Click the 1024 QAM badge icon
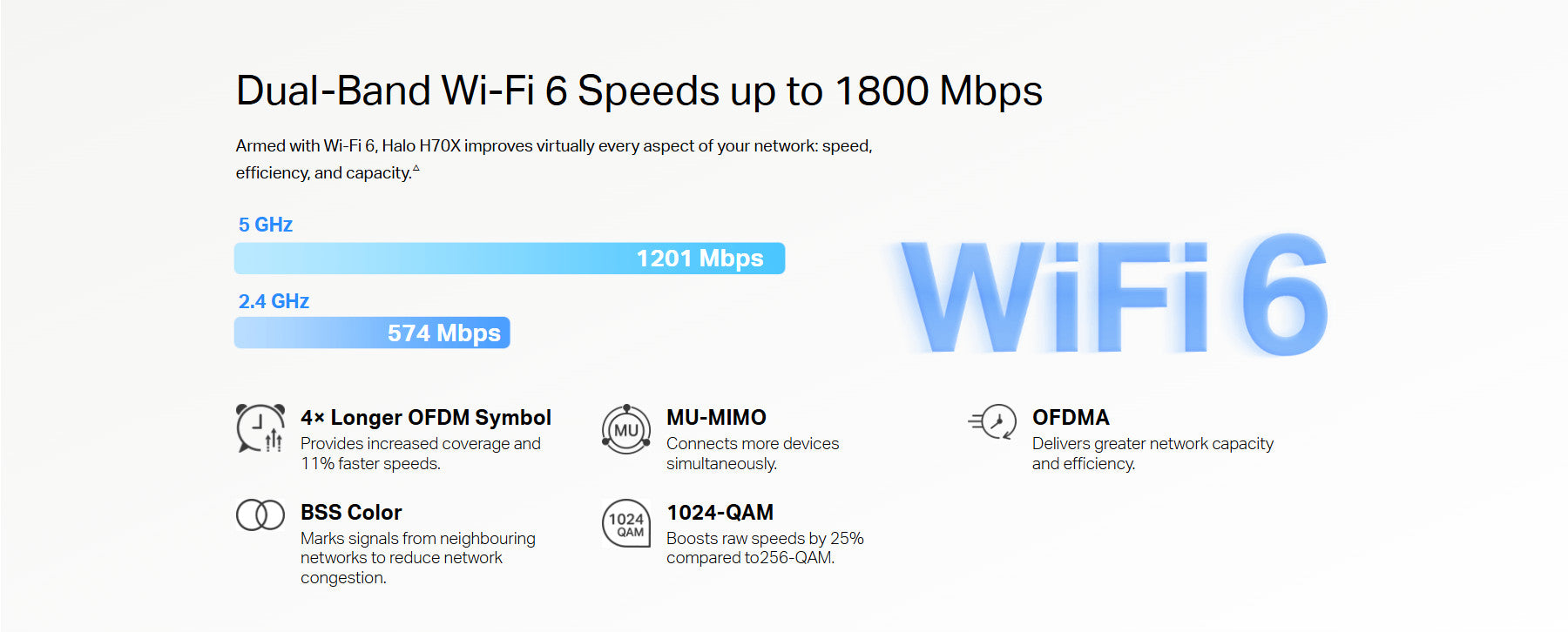The height and width of the screenshot is (632, 1568). click(x=626, y=523)
